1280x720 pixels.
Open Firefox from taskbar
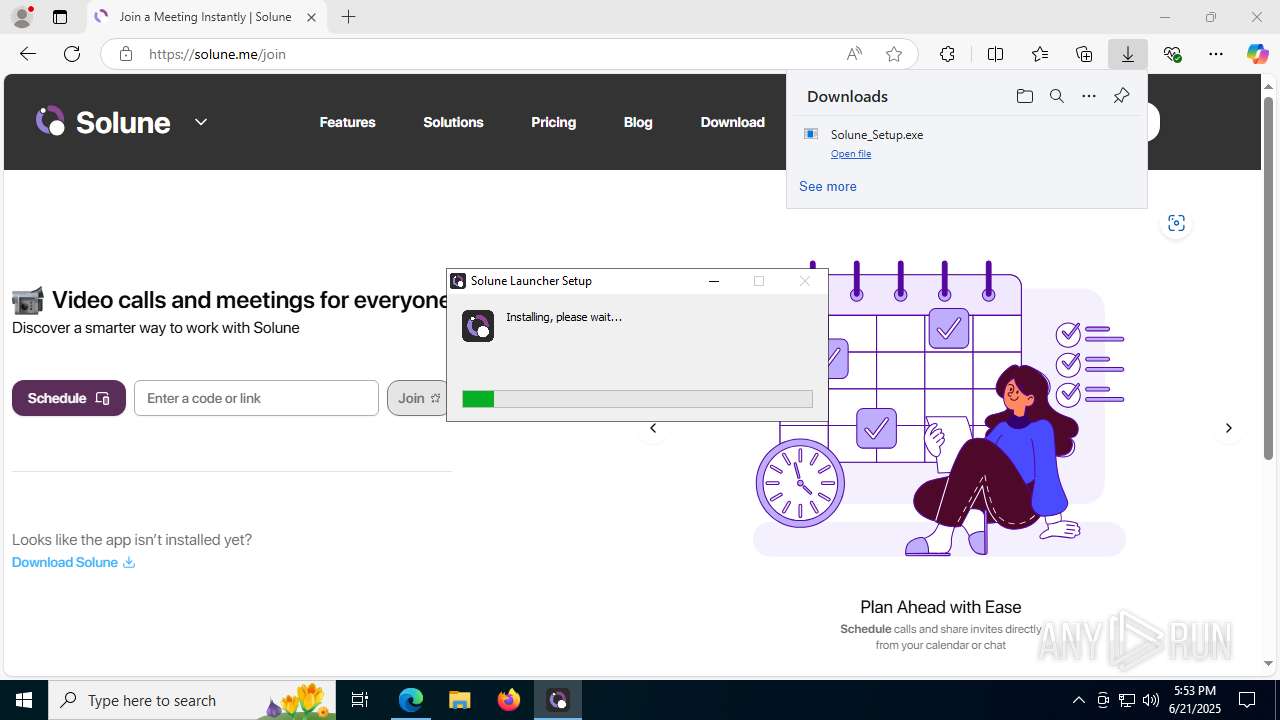[509, 700]
